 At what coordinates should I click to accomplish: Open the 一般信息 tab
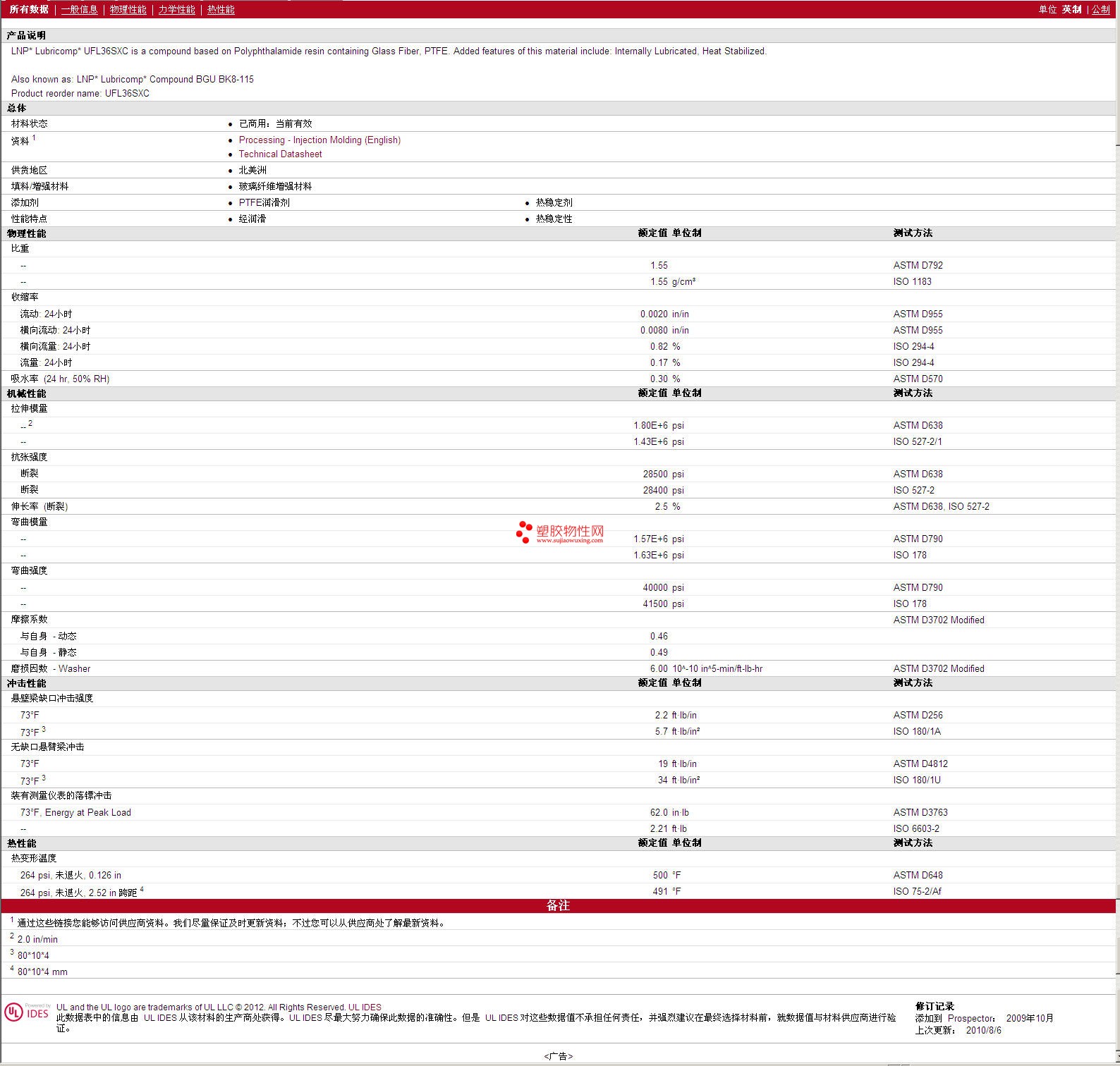79,9
